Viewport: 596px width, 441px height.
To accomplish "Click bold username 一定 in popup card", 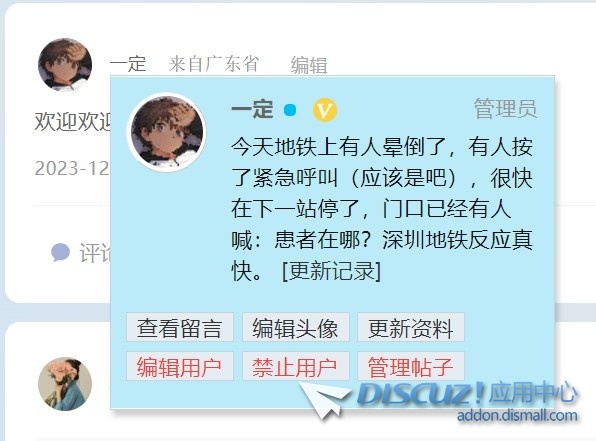I will [x=252, y=109].
